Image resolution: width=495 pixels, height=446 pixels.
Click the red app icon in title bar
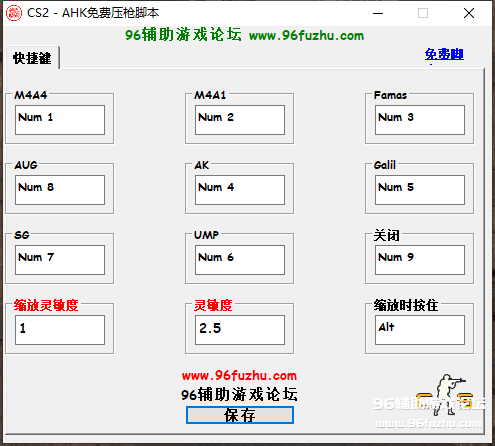coord(14,13)
